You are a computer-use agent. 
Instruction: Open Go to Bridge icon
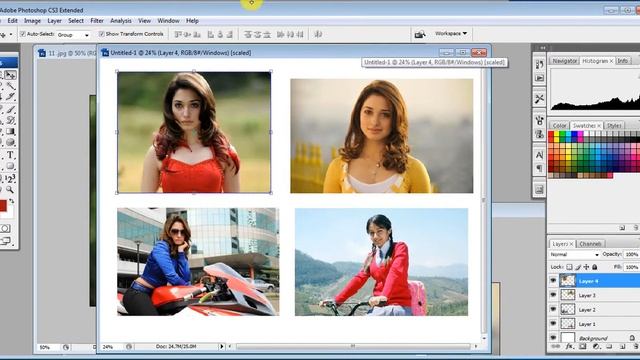[x=420, y=34]
